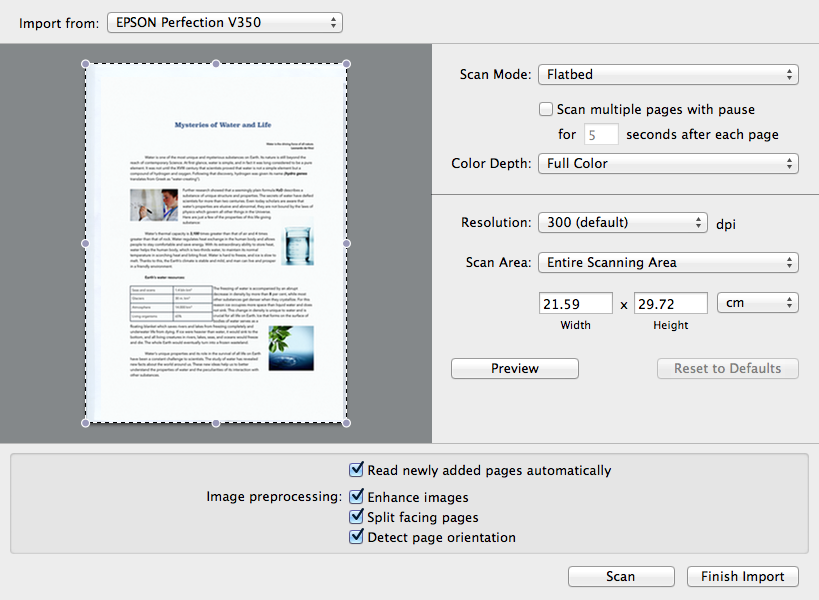
Task: Click Finish Import
Action: pyautogui.click(x=742, y=576)
